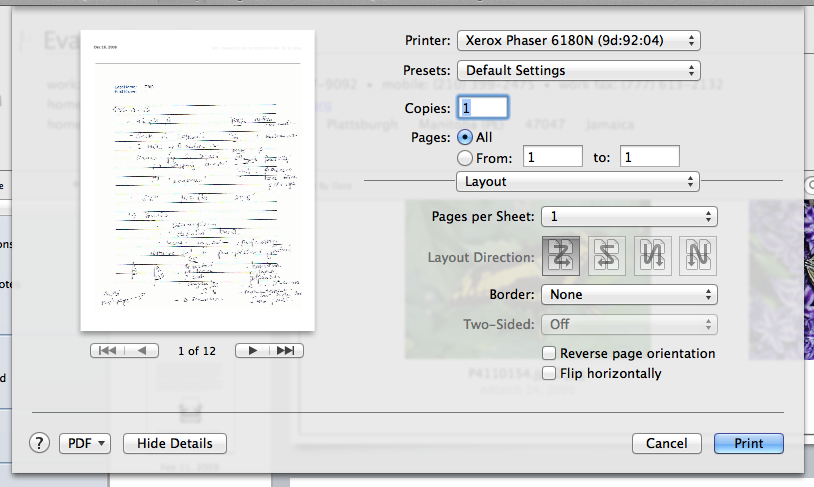Enable Flip horizontally checkbox
Screen dimensions: 814x487
click(x=549, y=373)
